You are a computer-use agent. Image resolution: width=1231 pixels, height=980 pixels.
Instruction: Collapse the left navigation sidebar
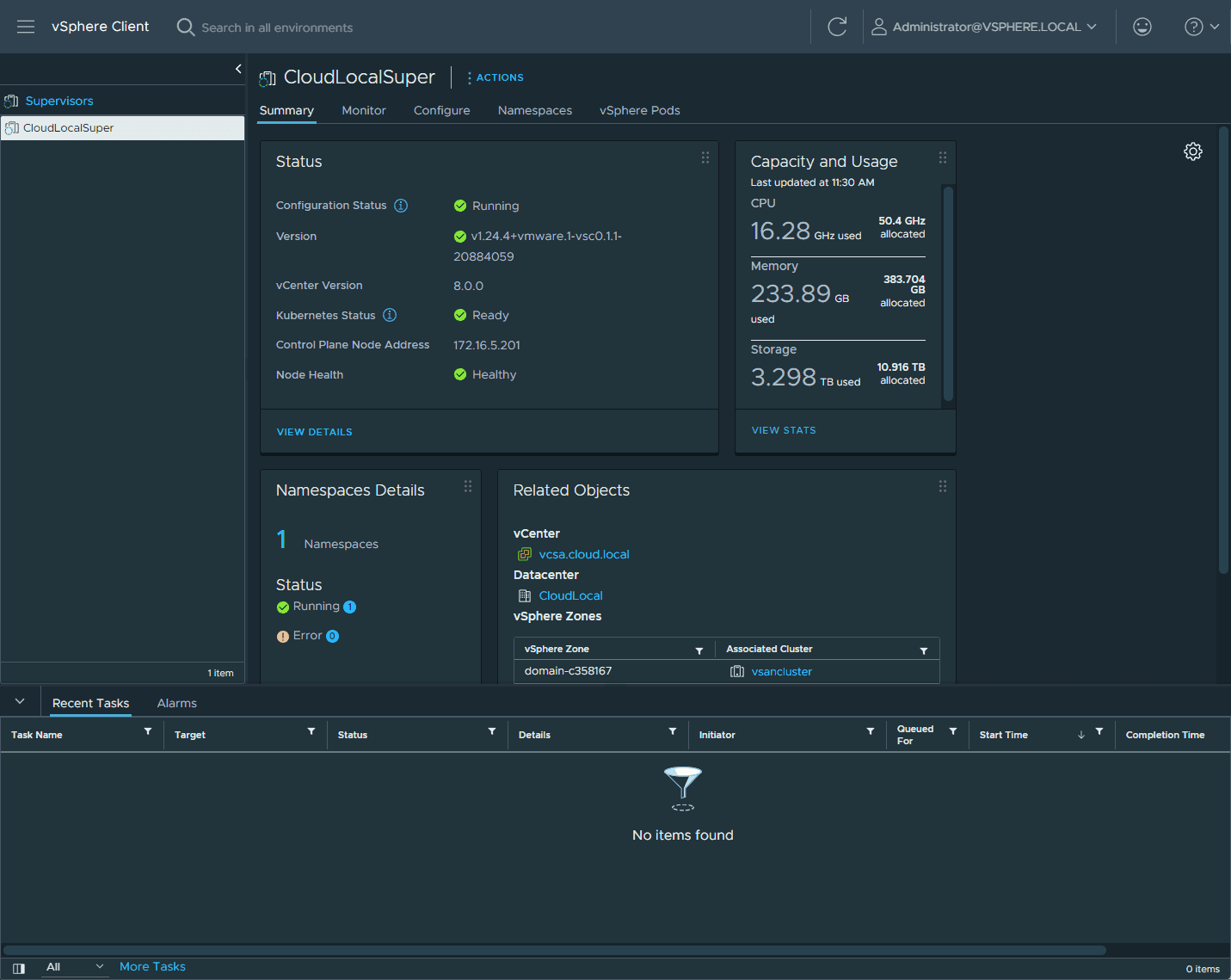(238, 69)
